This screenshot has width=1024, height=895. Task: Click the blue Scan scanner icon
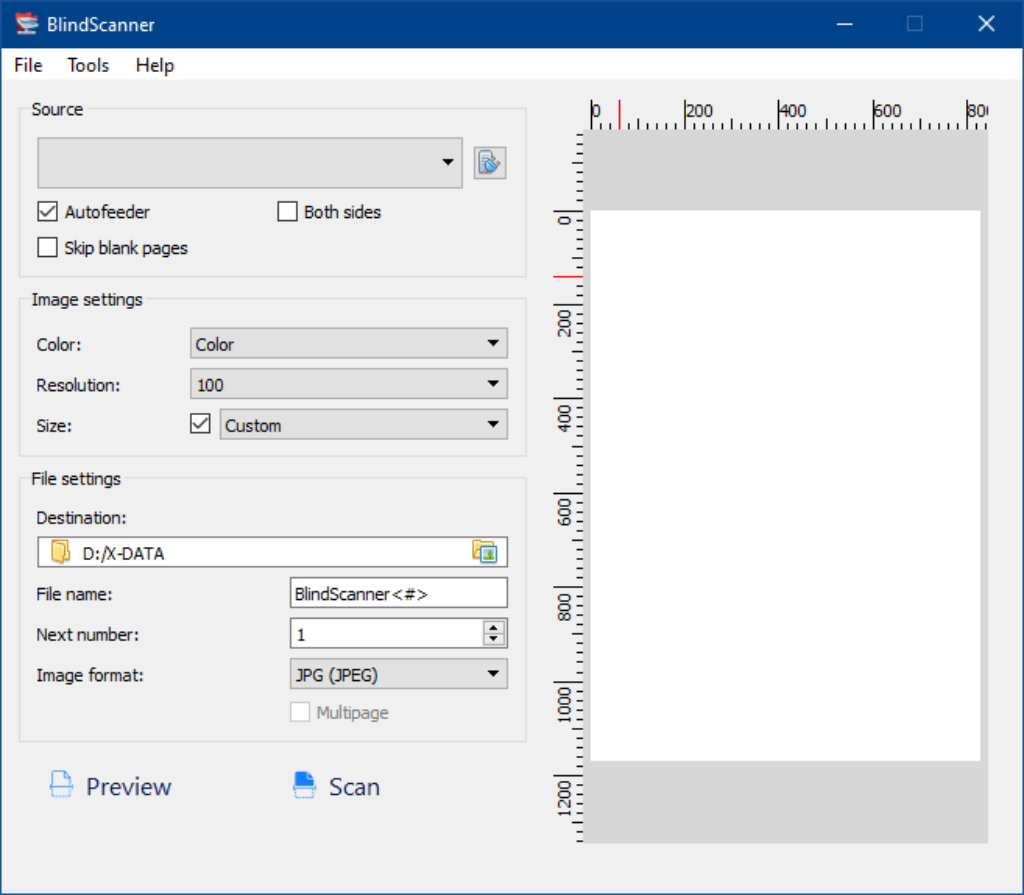click(x=304, y=785)
